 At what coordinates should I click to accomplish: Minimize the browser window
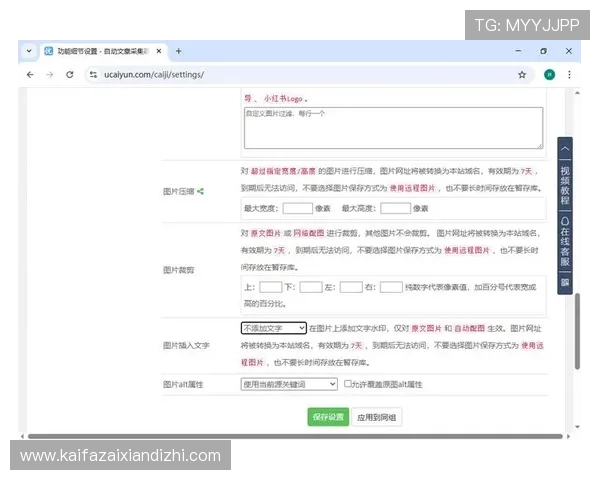518,51
